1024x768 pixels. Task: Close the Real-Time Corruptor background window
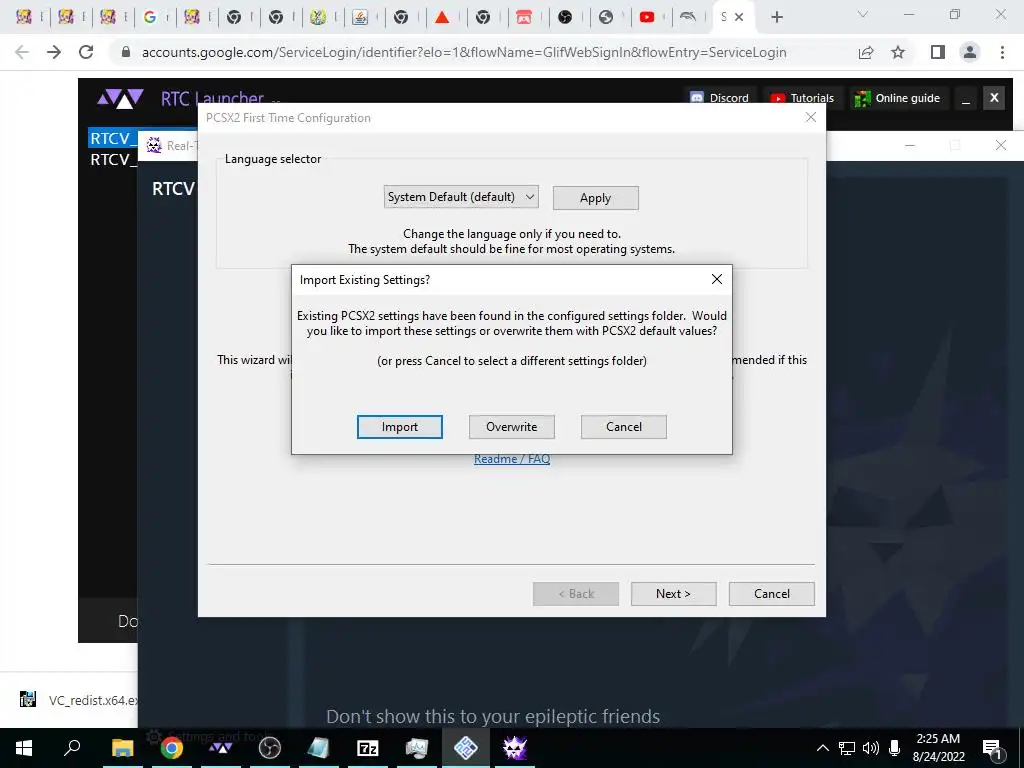click(x=1000, y=145)
